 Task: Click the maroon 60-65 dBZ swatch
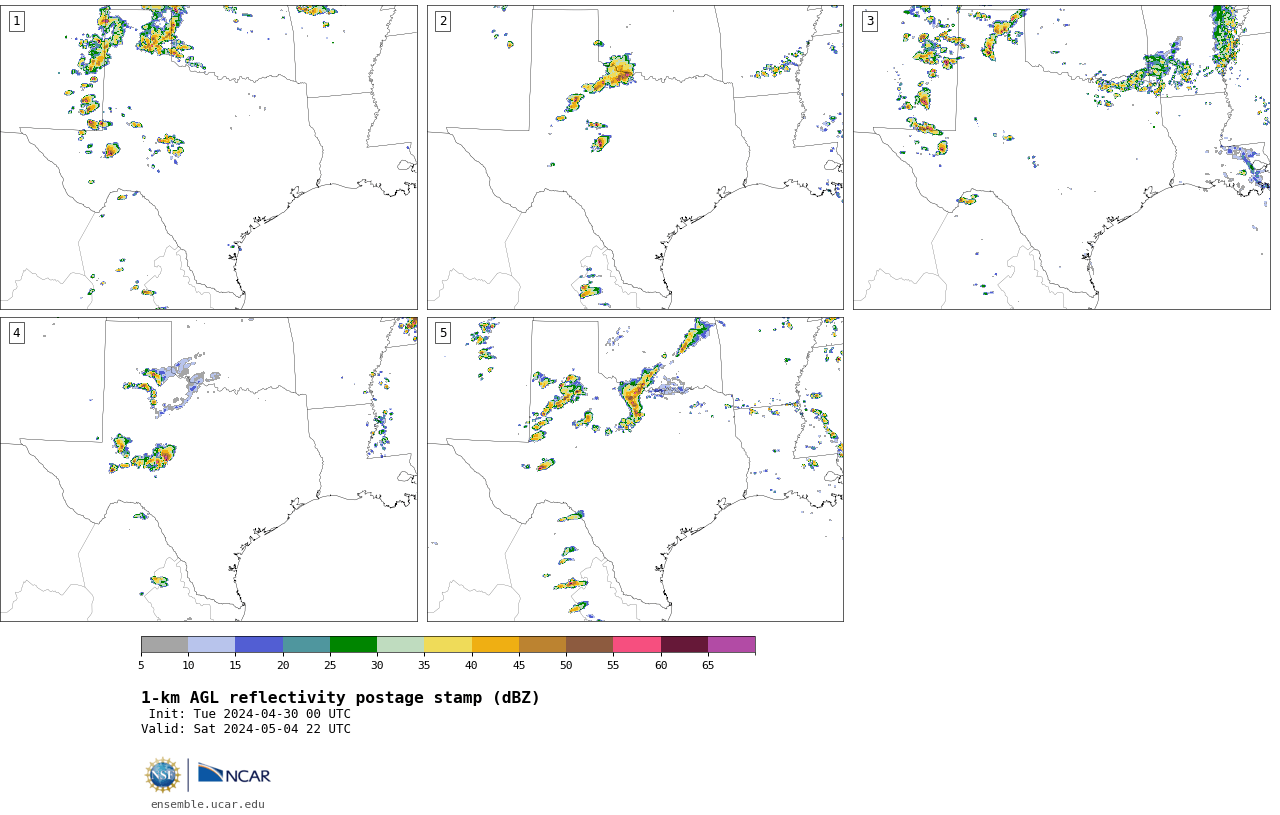[684, 644]
